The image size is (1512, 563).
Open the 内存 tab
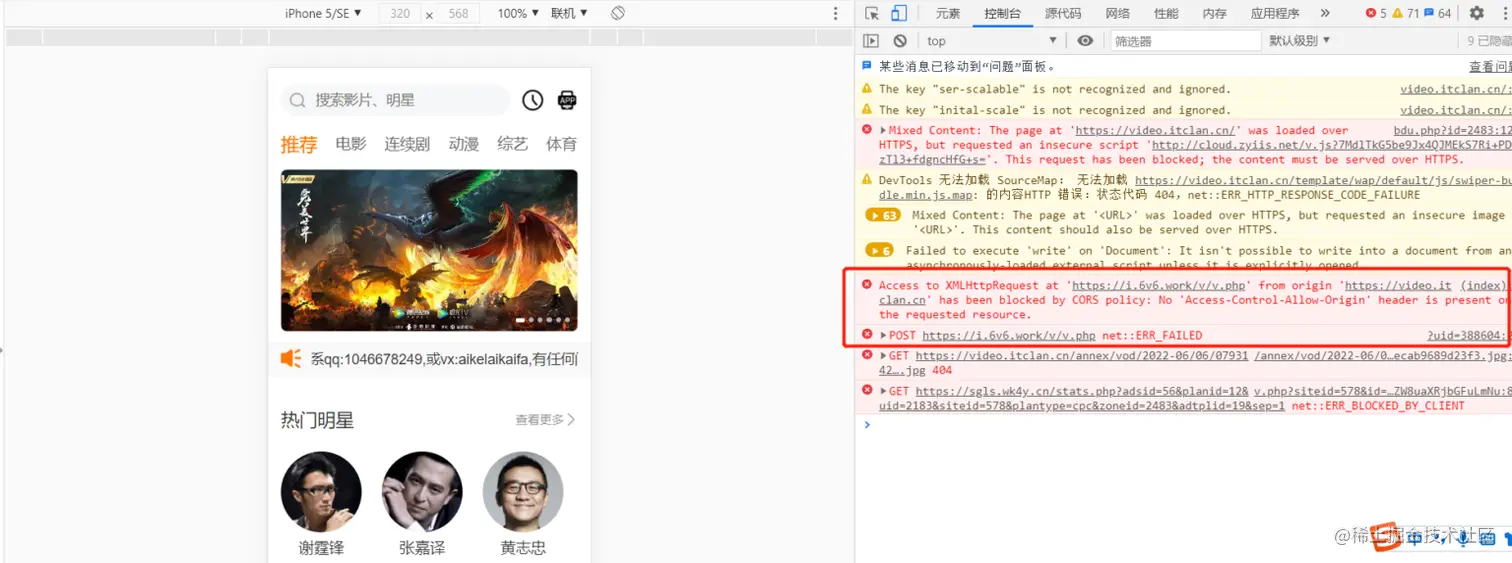[x=1214, y=13]
